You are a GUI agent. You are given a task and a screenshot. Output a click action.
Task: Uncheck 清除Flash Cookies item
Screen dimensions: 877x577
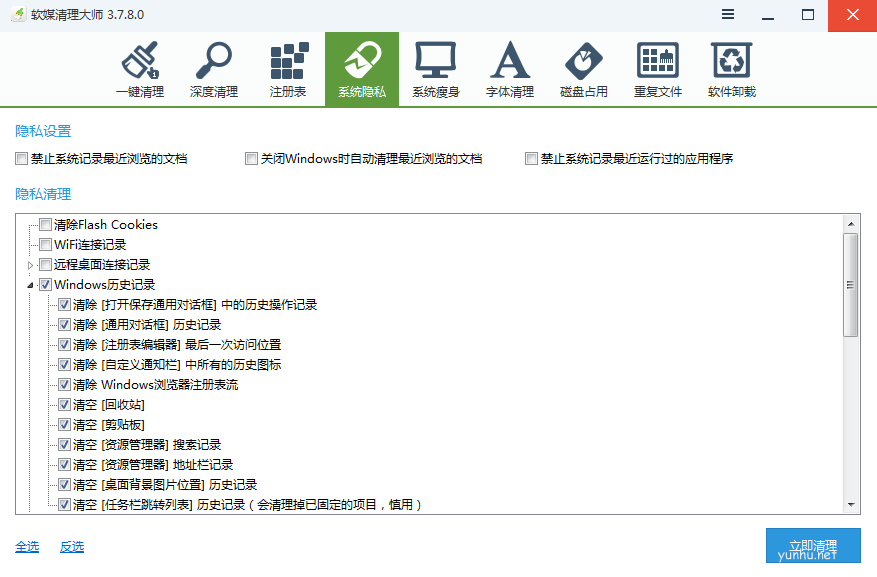(44, 224)
